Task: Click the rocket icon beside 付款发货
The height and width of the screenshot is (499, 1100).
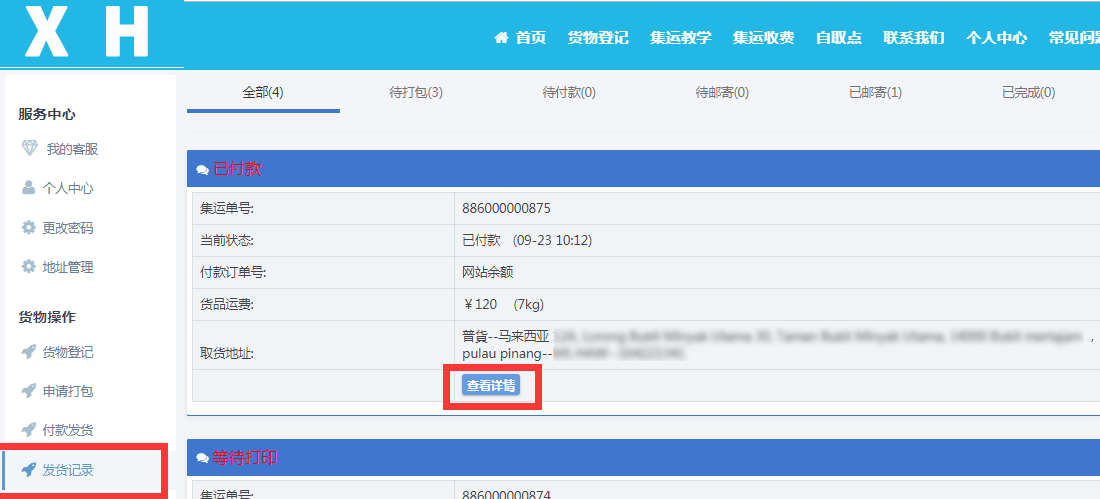Action: [x=29, y=430]
